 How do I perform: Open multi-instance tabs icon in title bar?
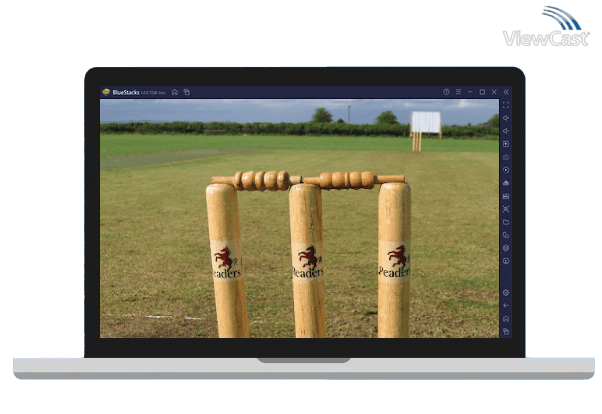coord(187,92)
